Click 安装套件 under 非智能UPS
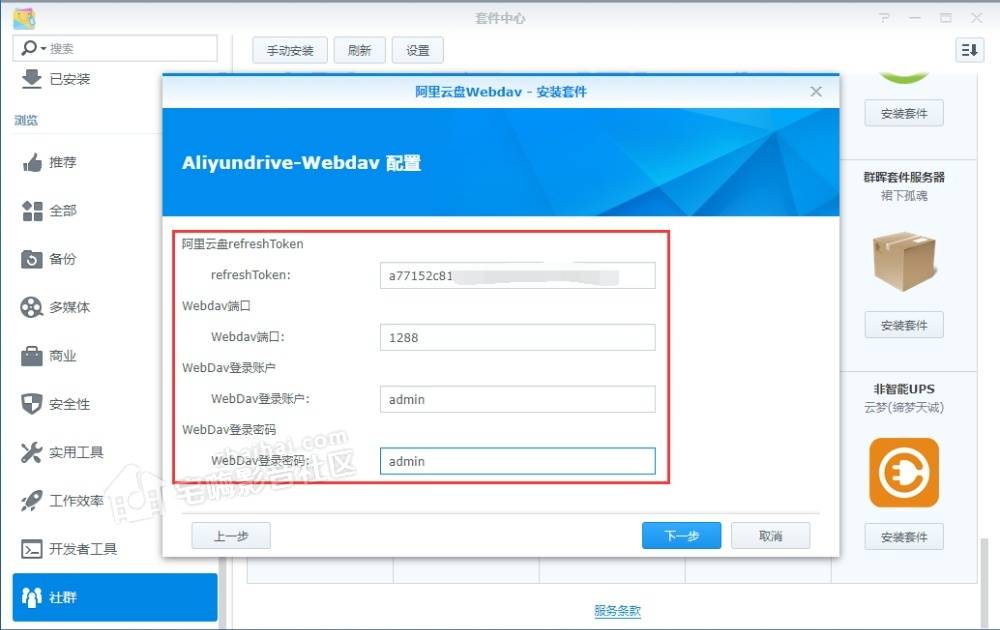 point(904,537)
